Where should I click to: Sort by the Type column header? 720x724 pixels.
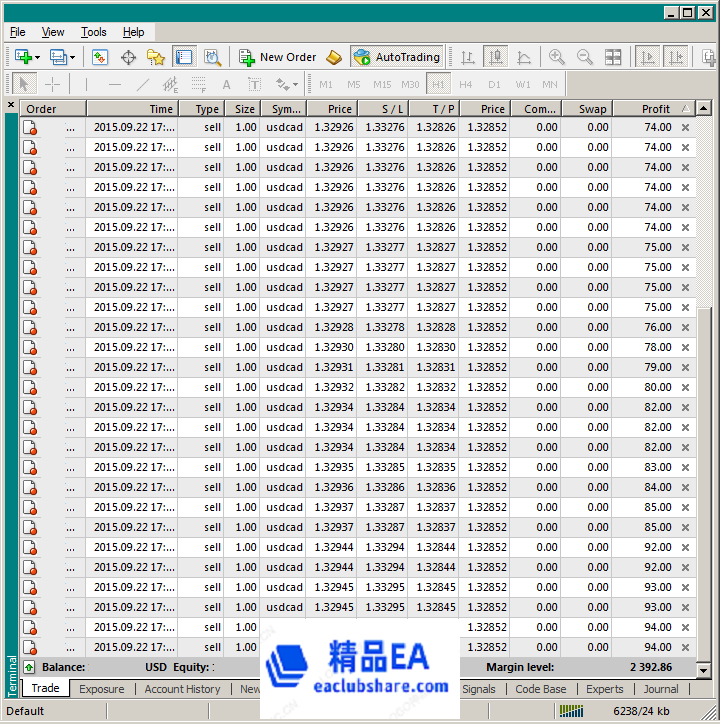click(x=201, y=109)
